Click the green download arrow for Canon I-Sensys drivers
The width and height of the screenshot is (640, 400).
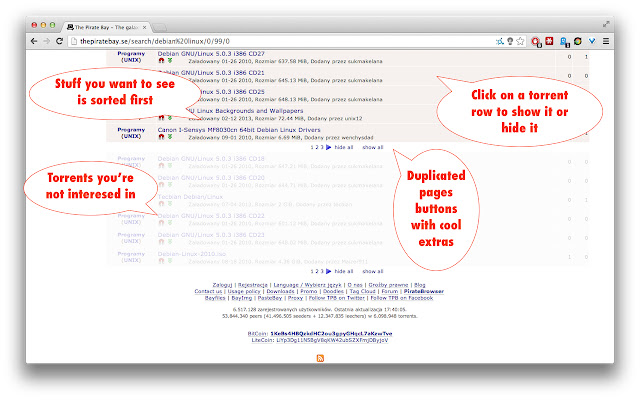(x=170, y=137)
